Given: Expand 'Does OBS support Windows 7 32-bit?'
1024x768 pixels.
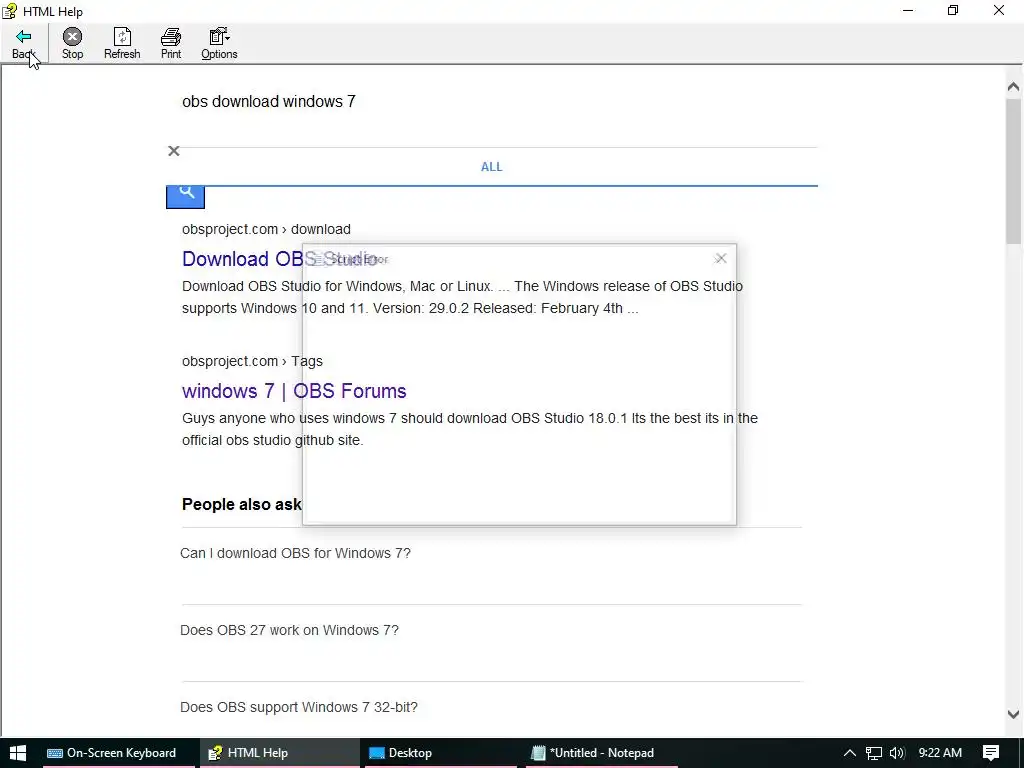Looking at the screenshot, I should point(491,707).
